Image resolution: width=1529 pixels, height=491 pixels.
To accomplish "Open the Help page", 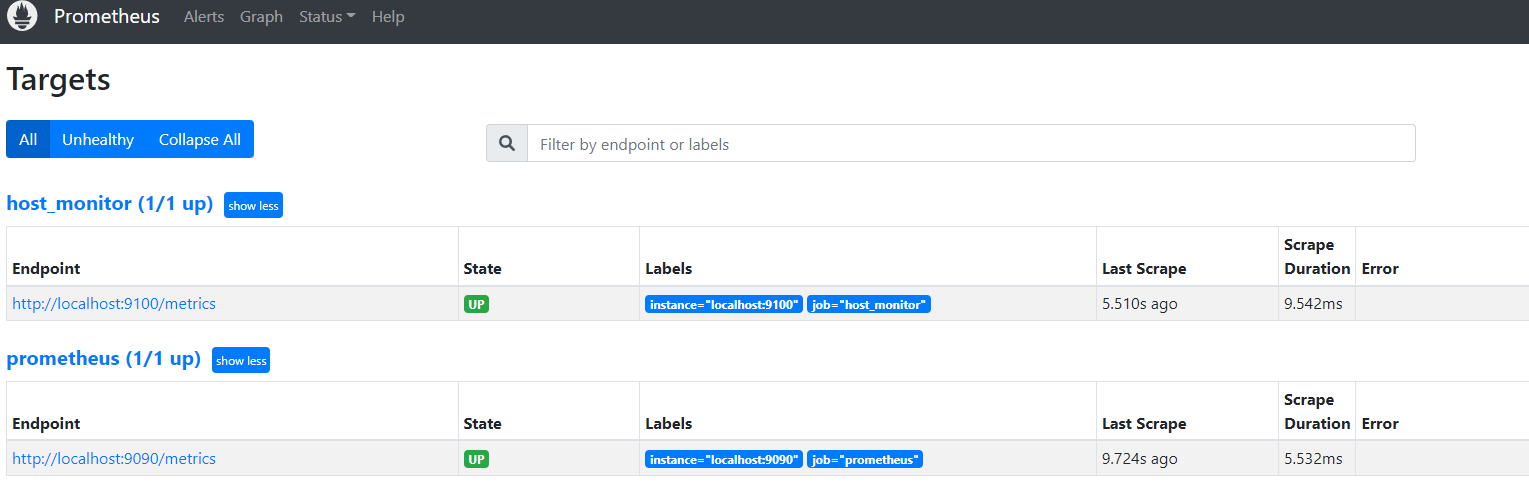I will tap(388, 17).
